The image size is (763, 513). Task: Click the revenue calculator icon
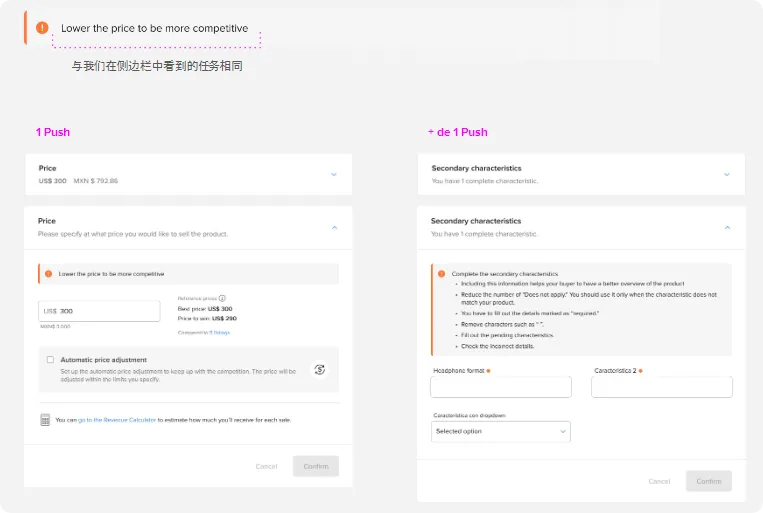click(x=45, y=420)
